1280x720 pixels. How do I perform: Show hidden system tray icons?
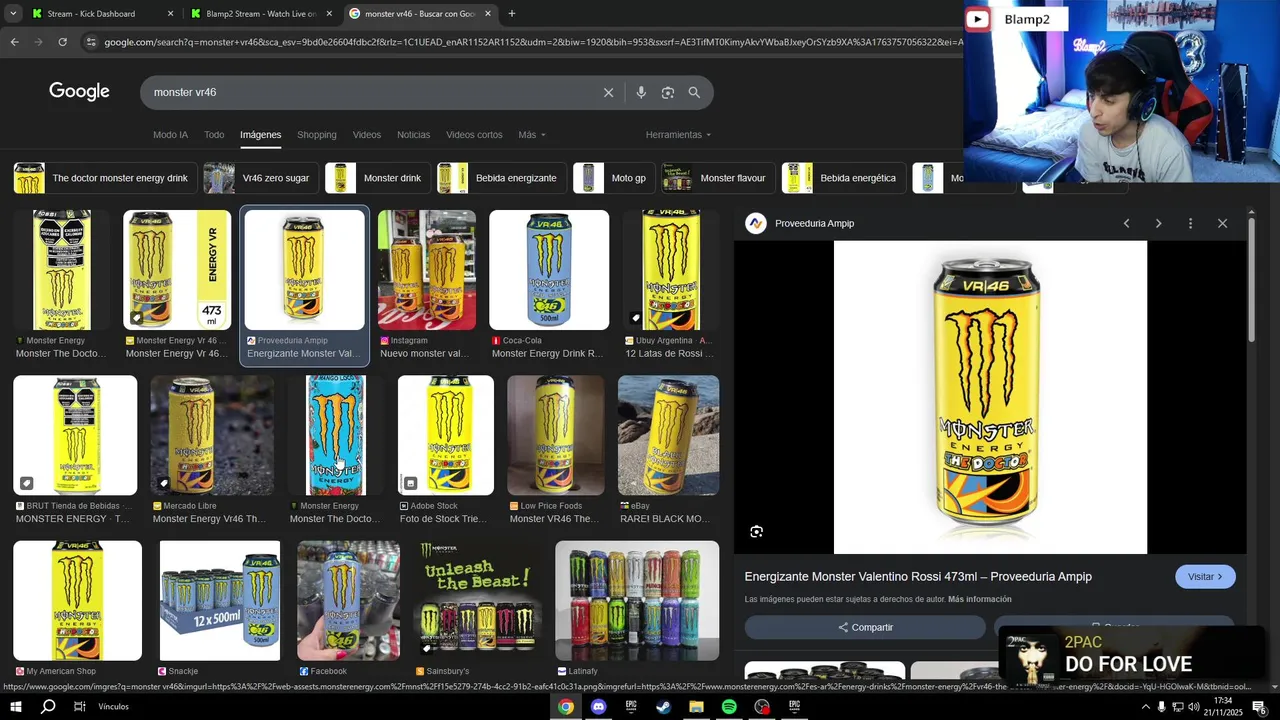[x=1145, y=707]
